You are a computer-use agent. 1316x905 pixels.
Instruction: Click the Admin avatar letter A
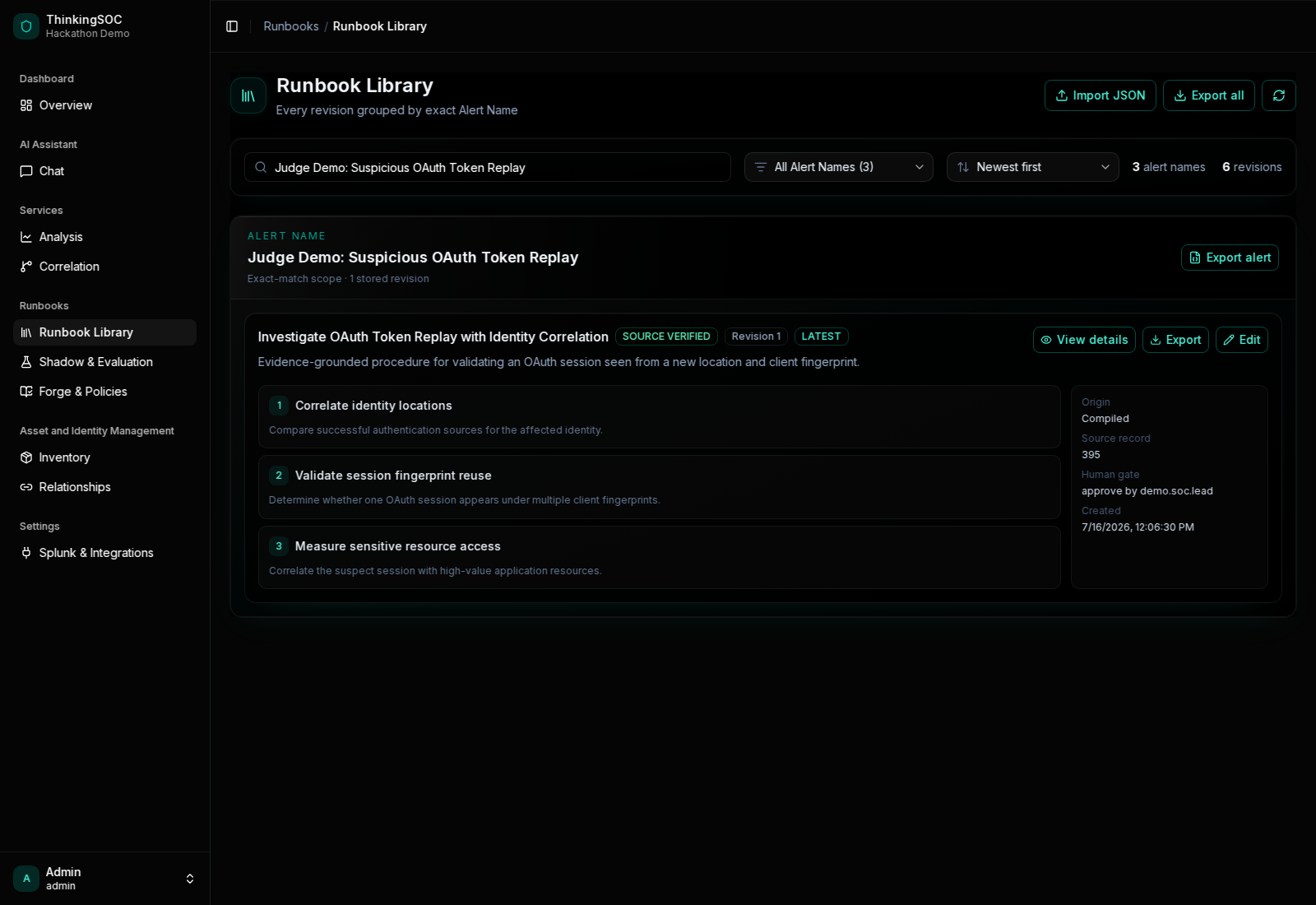click(26, 879)
